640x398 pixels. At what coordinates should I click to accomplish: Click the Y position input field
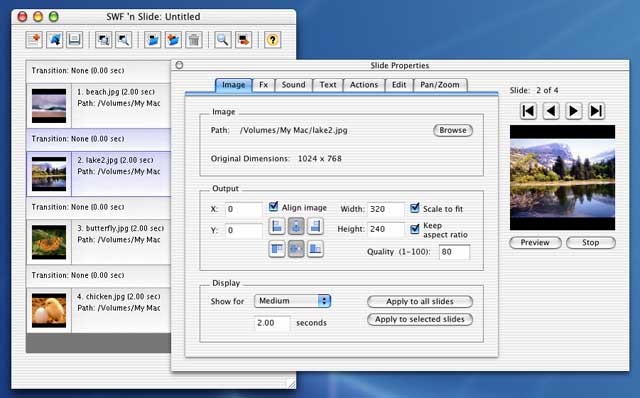(244, 231)
